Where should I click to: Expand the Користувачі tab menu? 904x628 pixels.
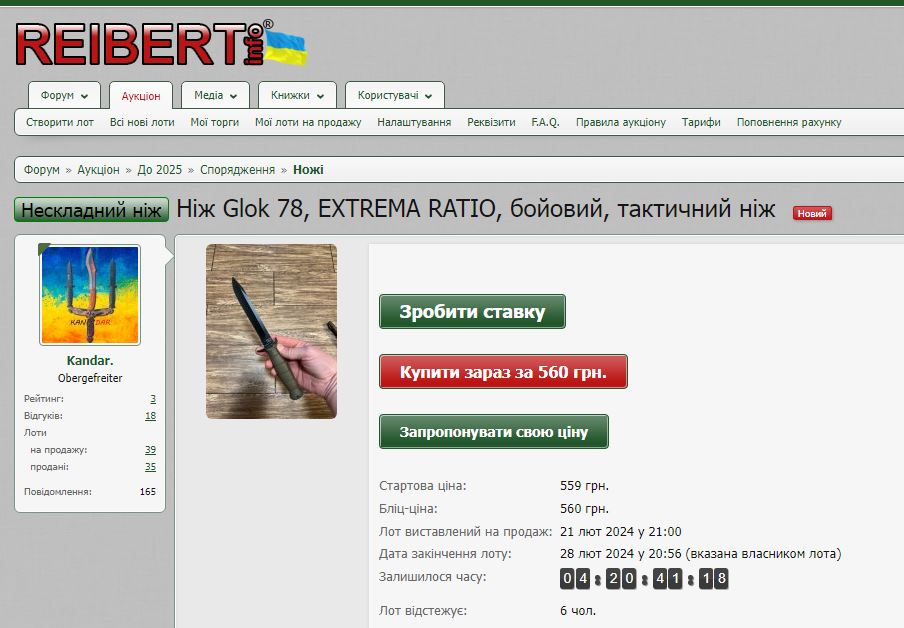click(395, 95)
